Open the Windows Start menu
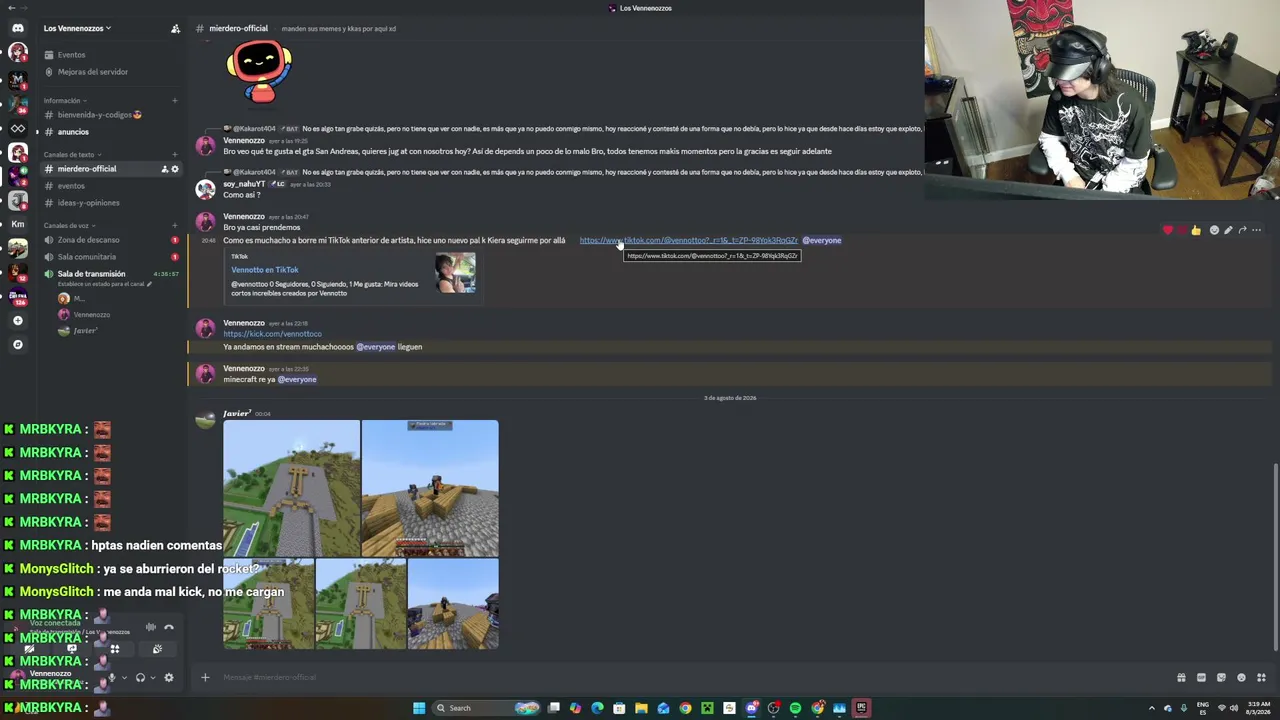 pyautogui.click(x=419, y=708)
